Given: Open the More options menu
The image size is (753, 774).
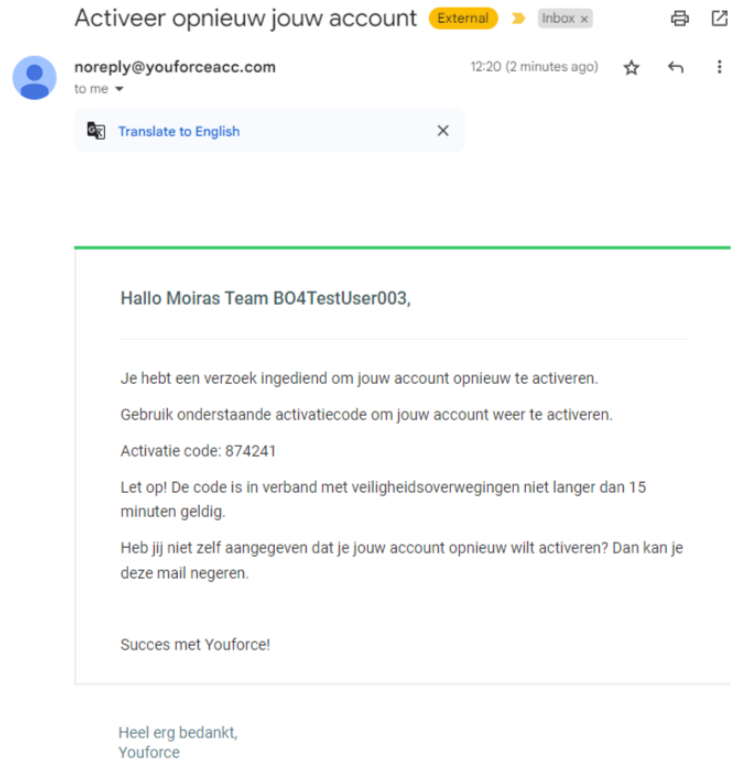Looking at the screenshot, I should point(718,68).
